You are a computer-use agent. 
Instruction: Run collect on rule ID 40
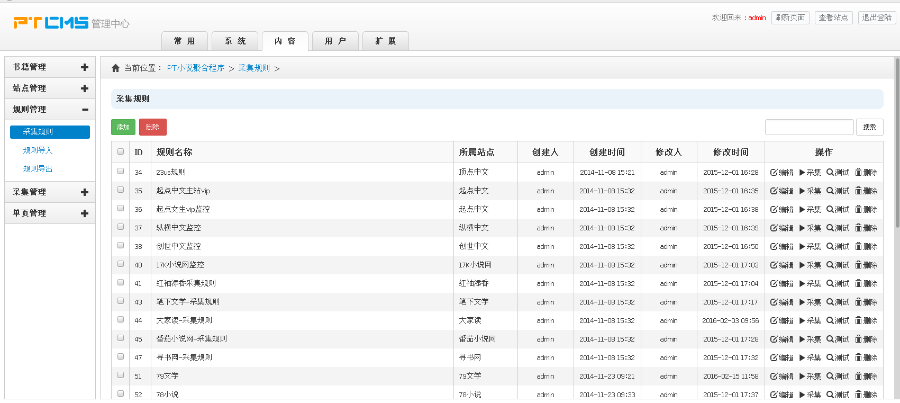[x=802, y=265]
